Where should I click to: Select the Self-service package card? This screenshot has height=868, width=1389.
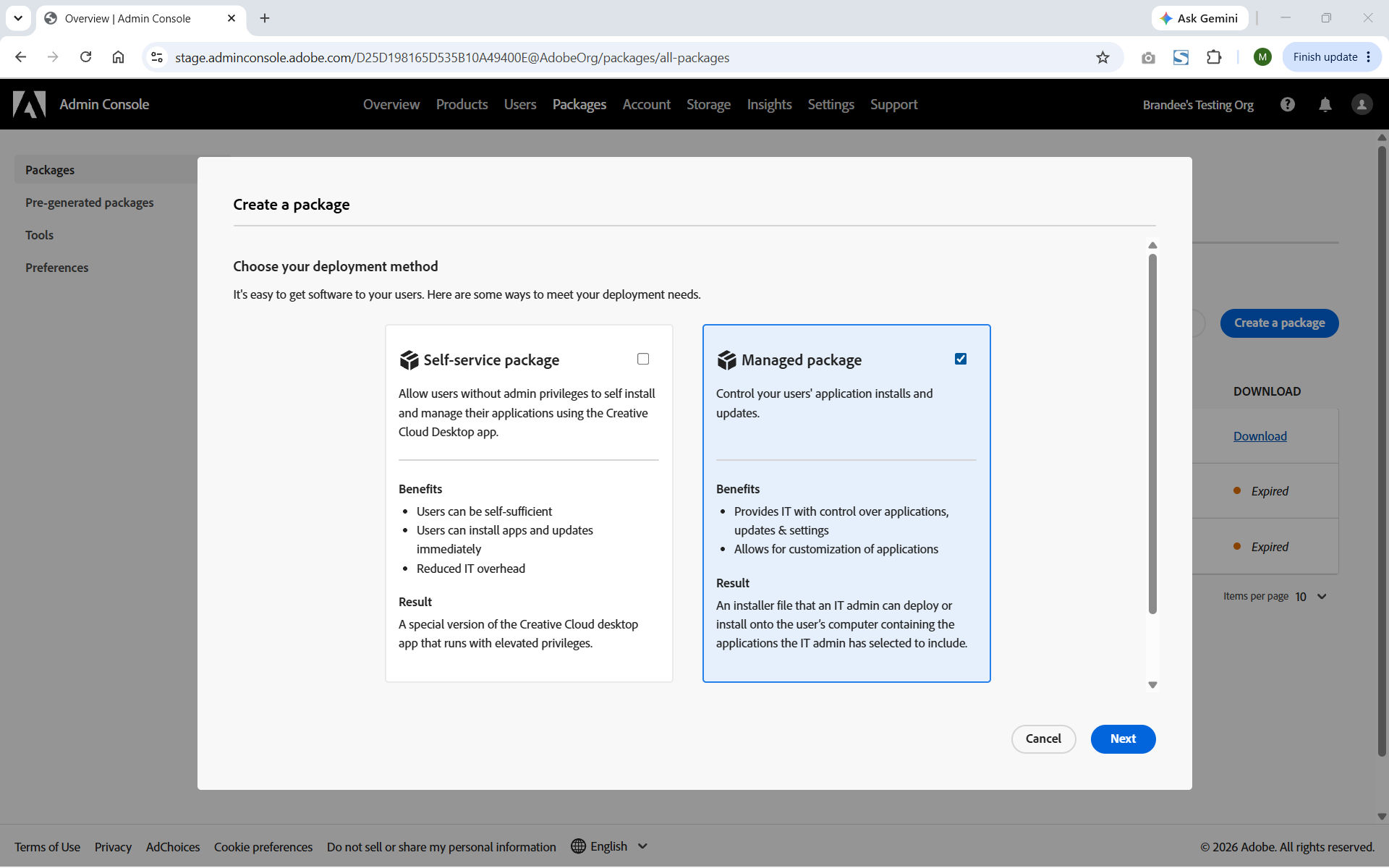click(529, 503)
